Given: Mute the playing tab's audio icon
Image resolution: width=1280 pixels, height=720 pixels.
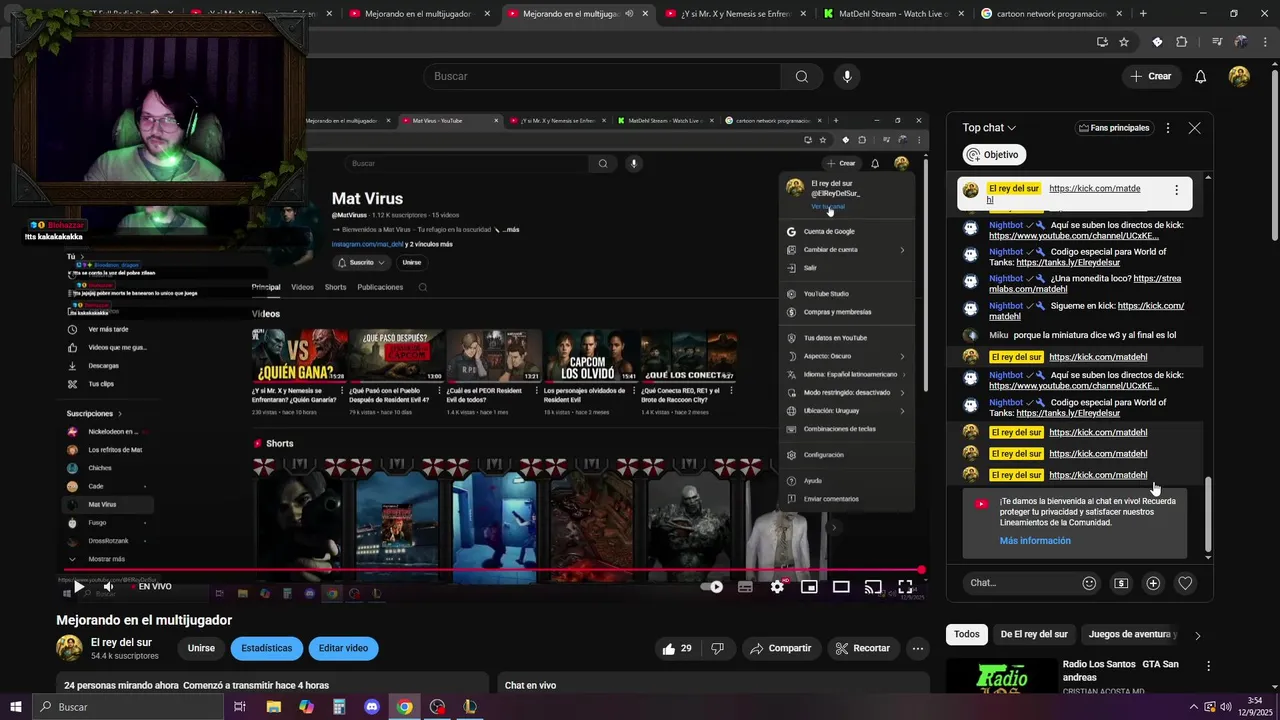Looking at the screenshot, I should click(629, 14).
